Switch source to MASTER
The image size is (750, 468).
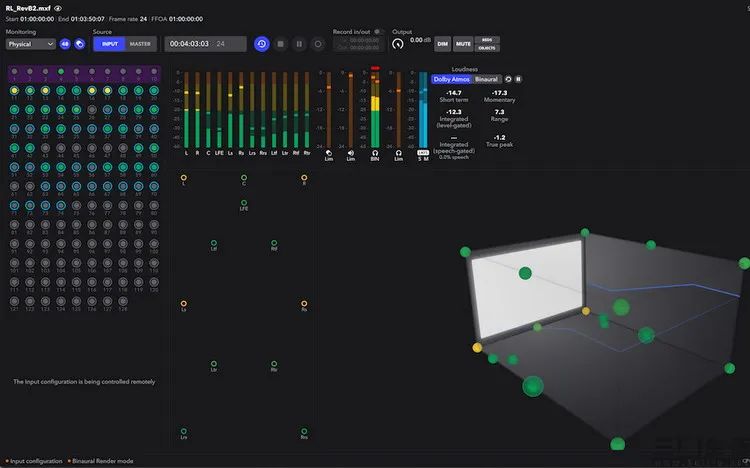[x=140, y=44]
